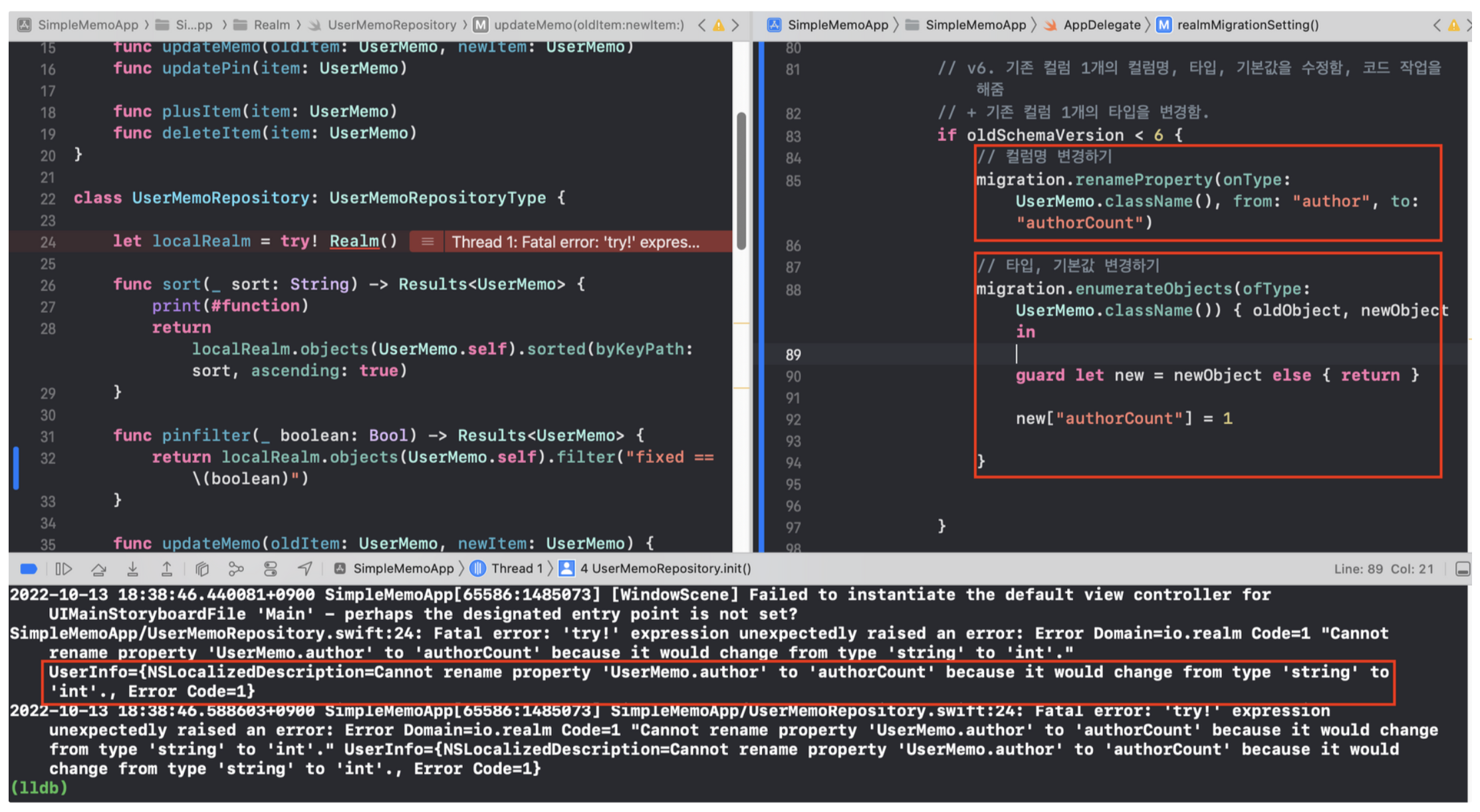The height and width of the screenshot is (812, 1480).
Task: Click the Line: 89 Col: 21 indicator
Action: click(x=1384, y=569)
